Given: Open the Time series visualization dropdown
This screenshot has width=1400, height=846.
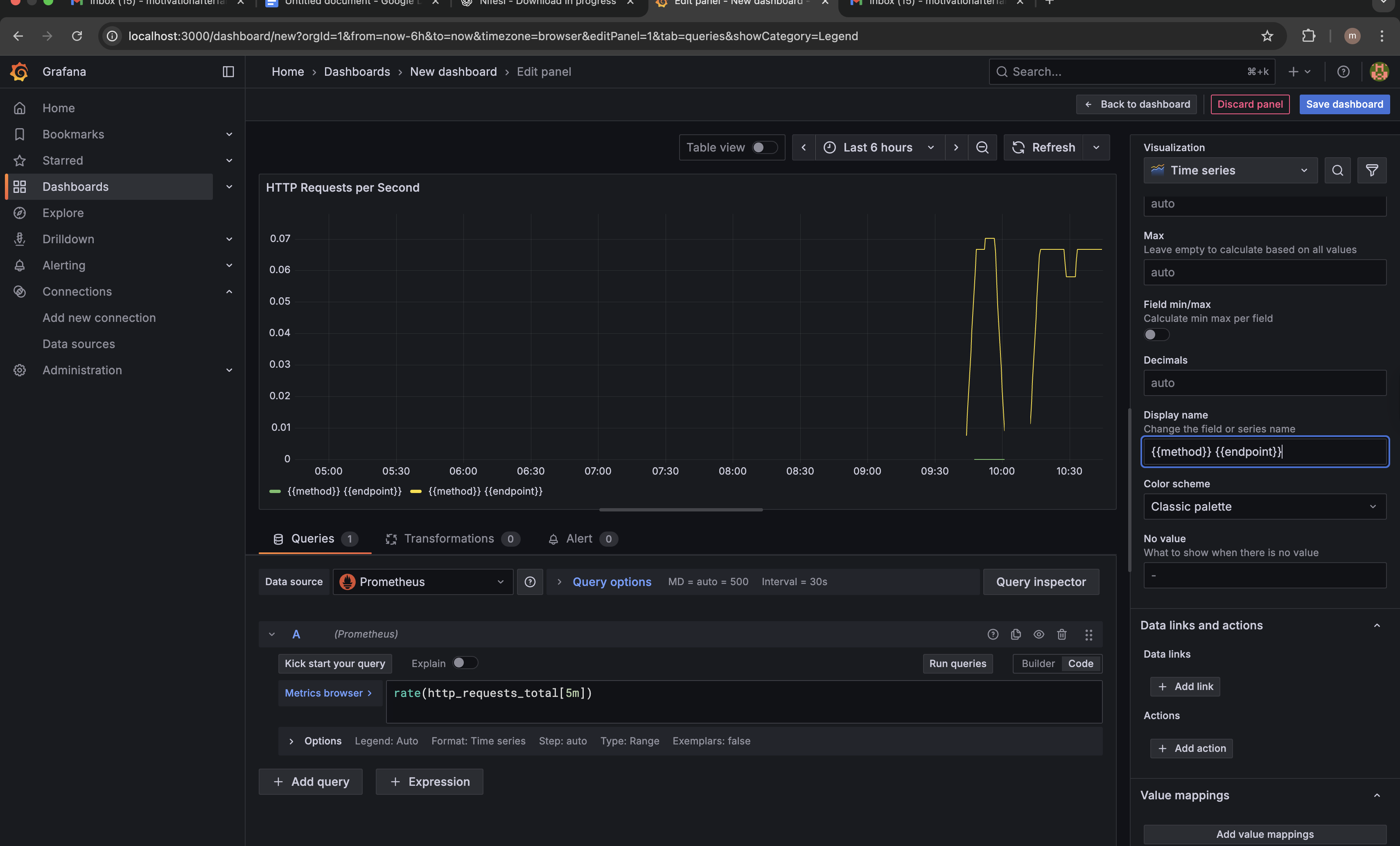Looking at the screenshot, I should 1230,171.
